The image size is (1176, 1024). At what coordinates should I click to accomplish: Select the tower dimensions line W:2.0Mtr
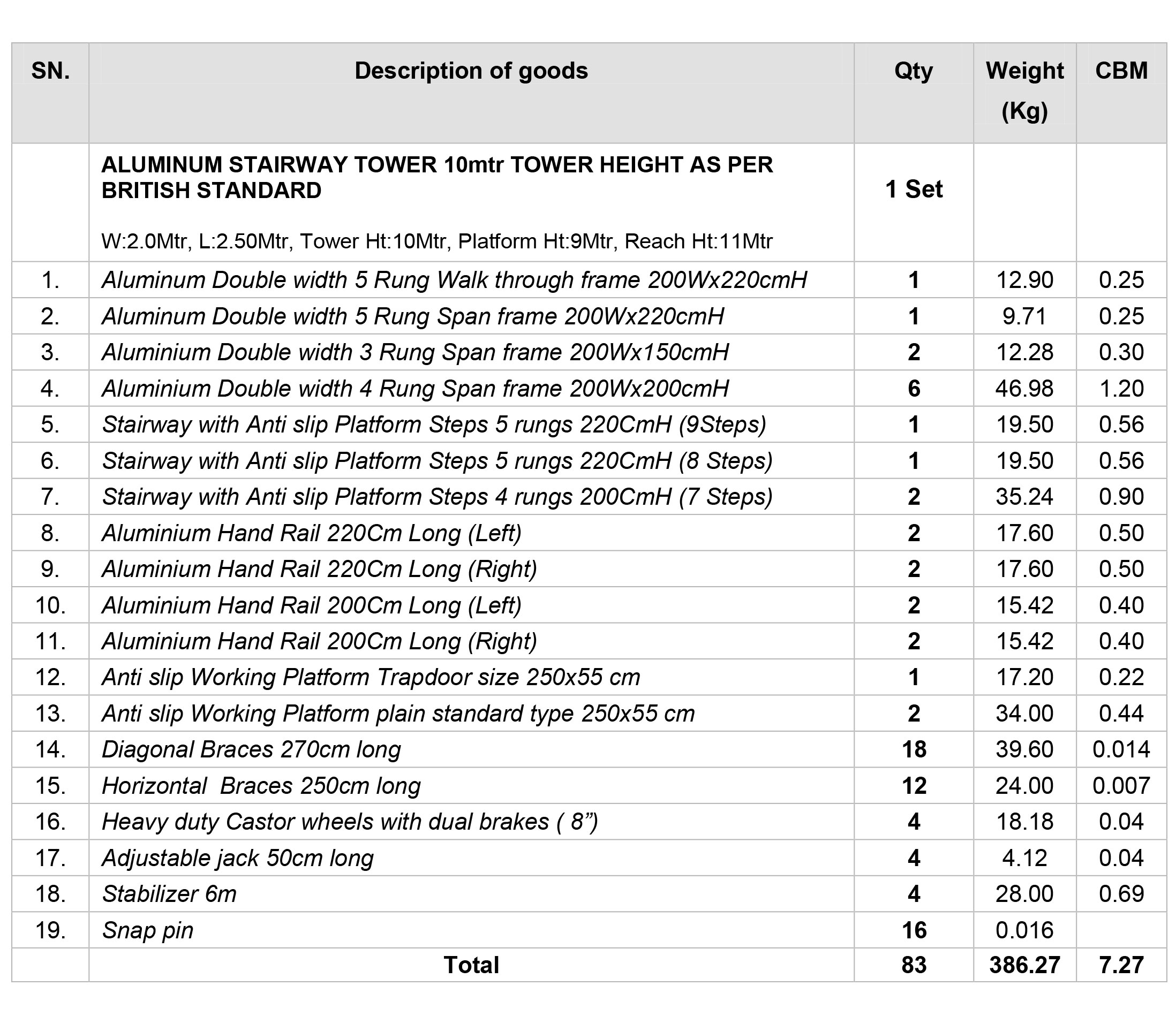click(437, 241)
